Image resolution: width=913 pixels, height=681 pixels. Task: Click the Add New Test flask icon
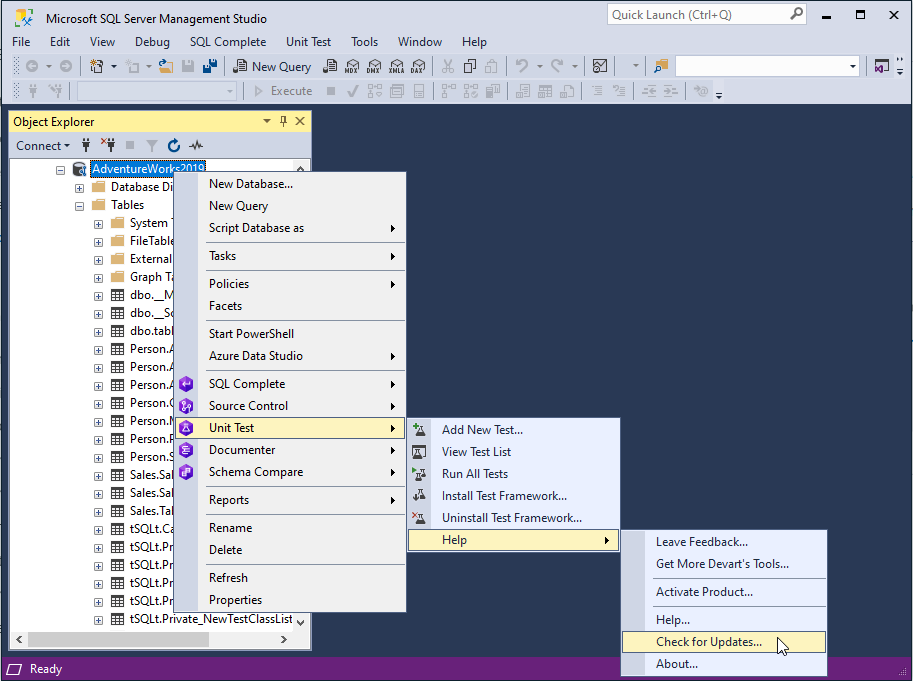click(419, 430)
